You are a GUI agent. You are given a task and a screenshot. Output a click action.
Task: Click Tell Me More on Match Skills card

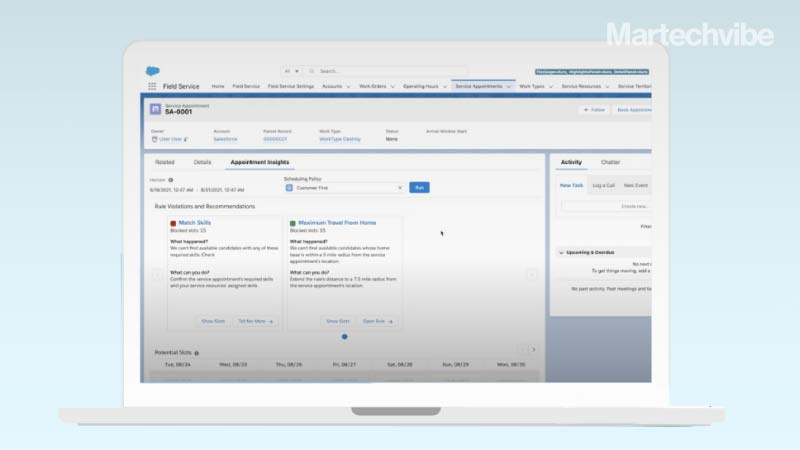[x=256, y=321]
